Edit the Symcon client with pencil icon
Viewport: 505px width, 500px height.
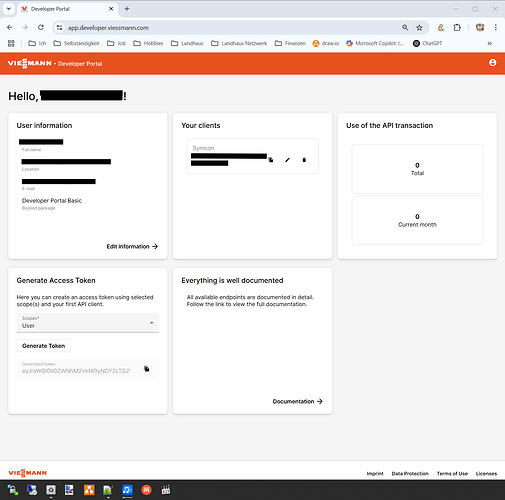(x=287, y=160)
